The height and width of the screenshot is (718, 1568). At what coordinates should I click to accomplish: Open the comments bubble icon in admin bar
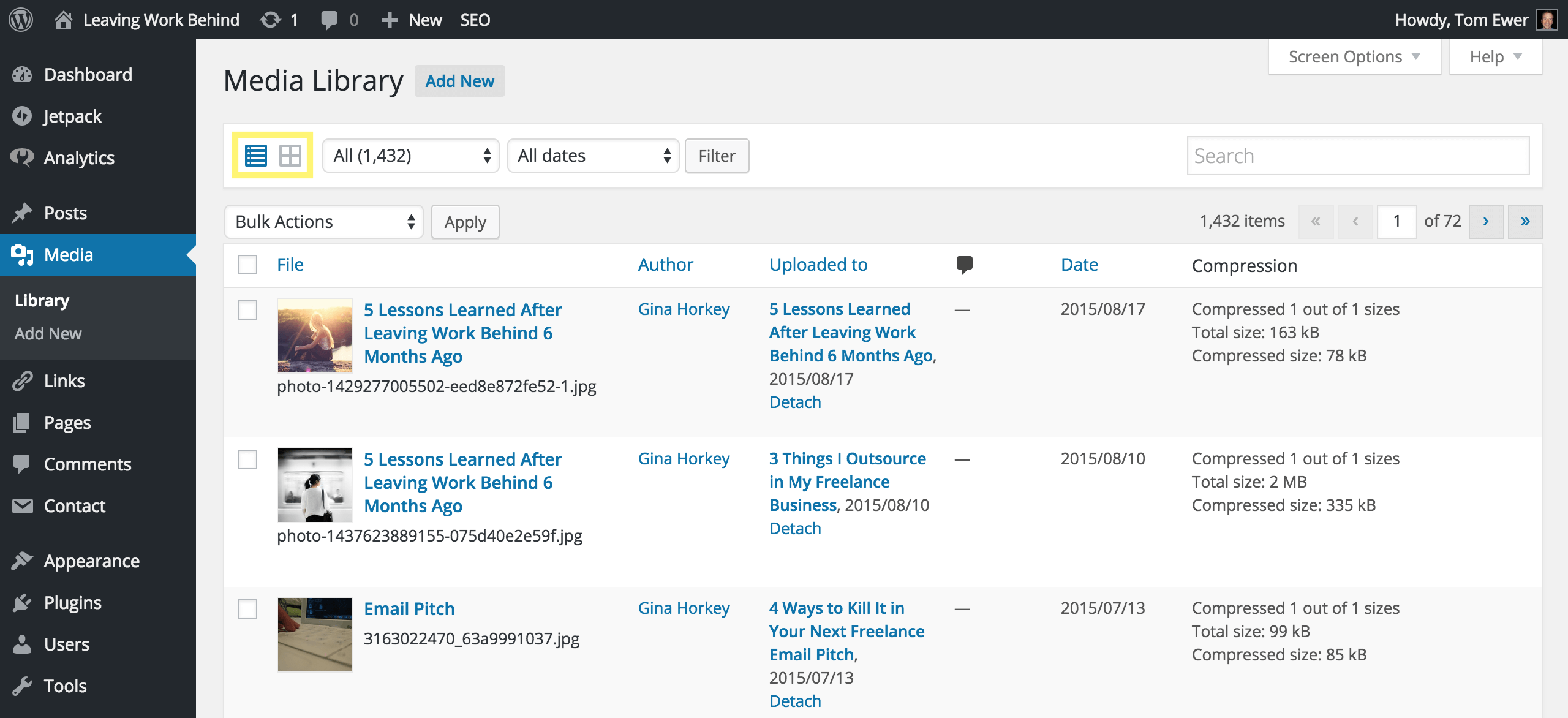[x=330, y=19]
